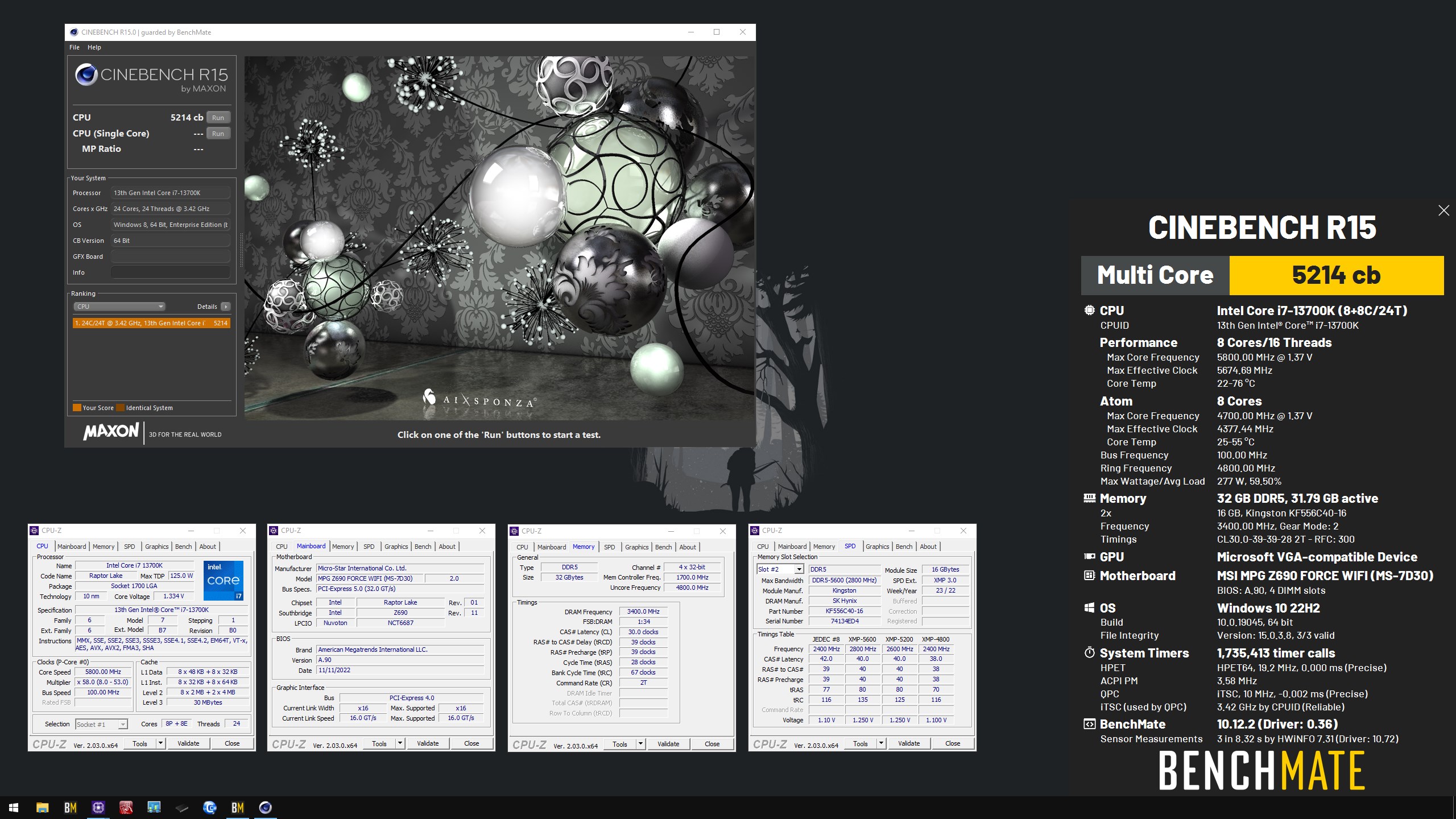Click the GPU icon in BenchMate panel
Image resolution: width=1456 pixels, height=819 pixels.
click(1089, 557)
